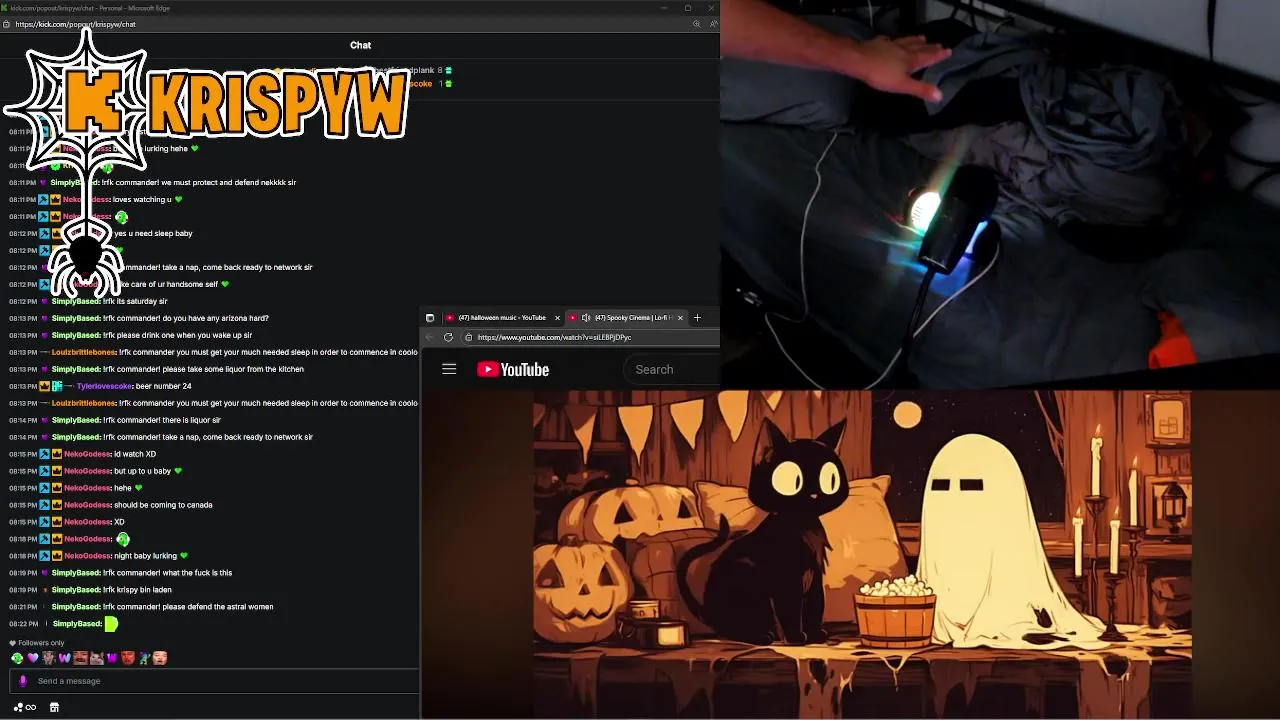
Task: Click the purple chat identity icon
Action: (23, 681)
